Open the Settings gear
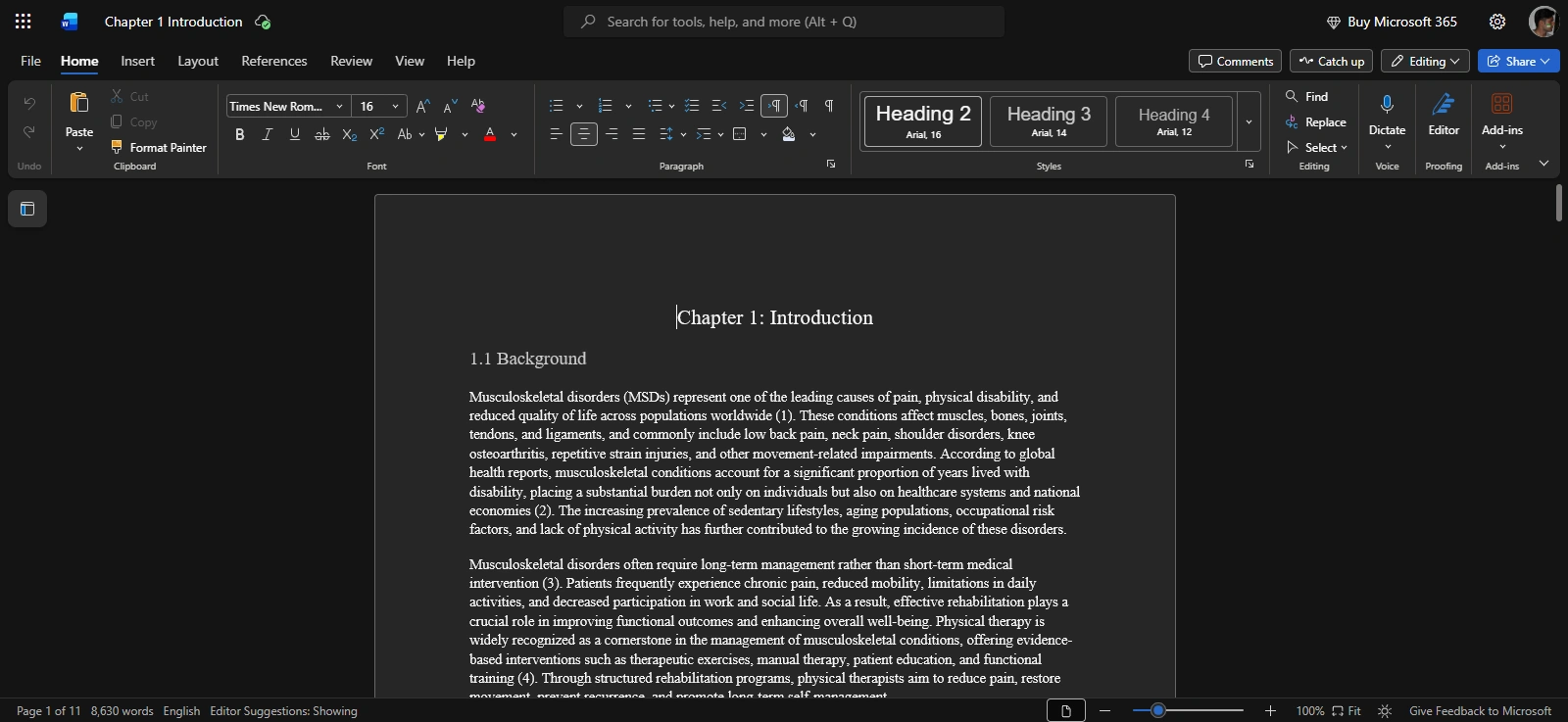Viewport: 1568px width, 722px height. tap(1497, 22)
